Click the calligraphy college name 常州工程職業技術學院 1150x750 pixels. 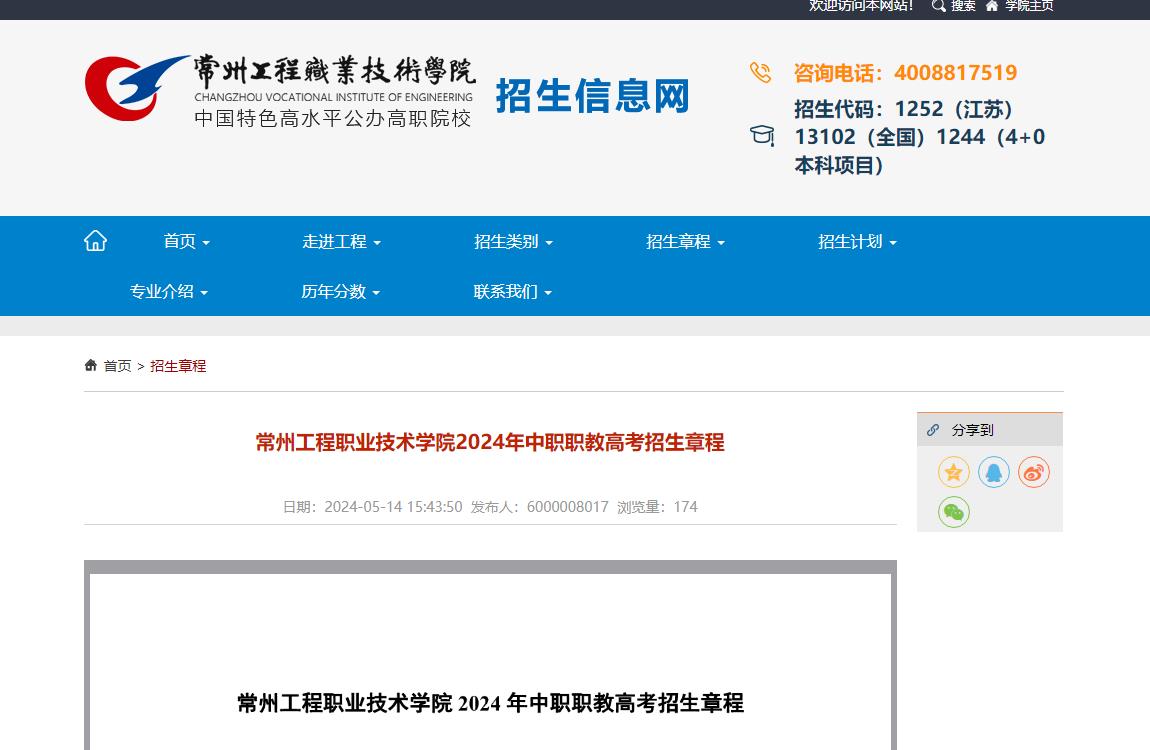334,71
